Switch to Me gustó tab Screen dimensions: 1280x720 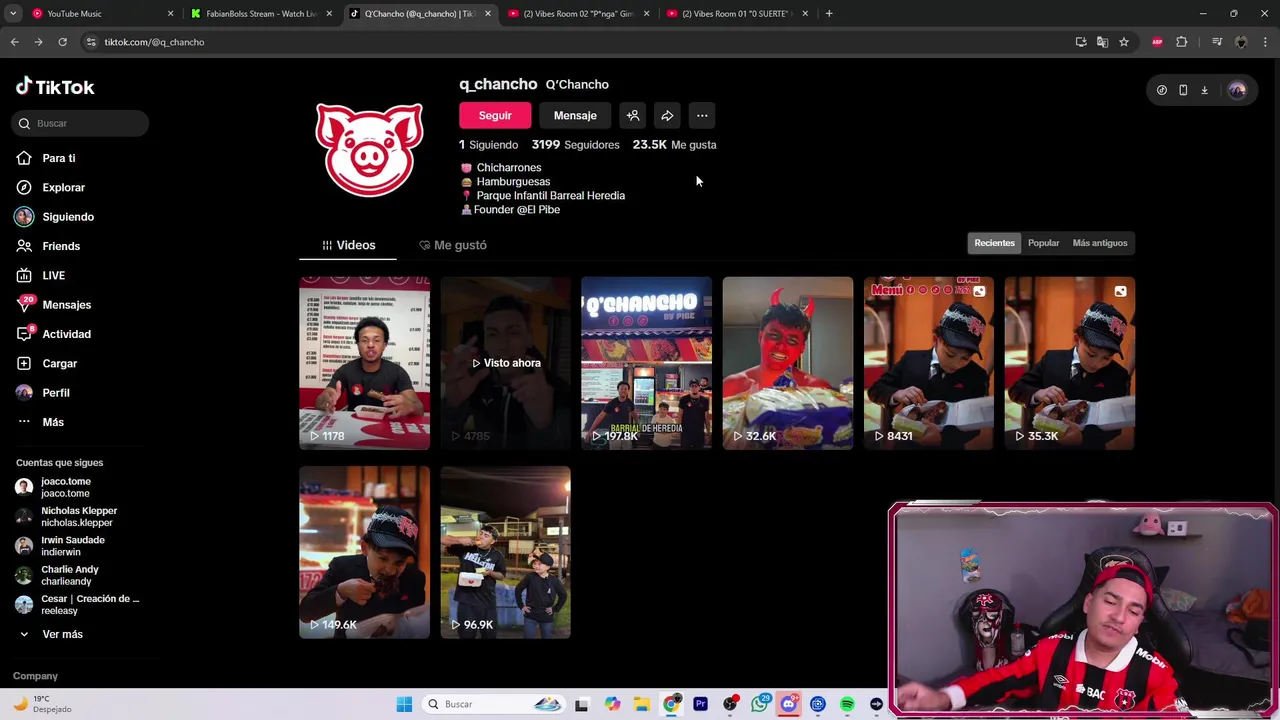point(453,245)
